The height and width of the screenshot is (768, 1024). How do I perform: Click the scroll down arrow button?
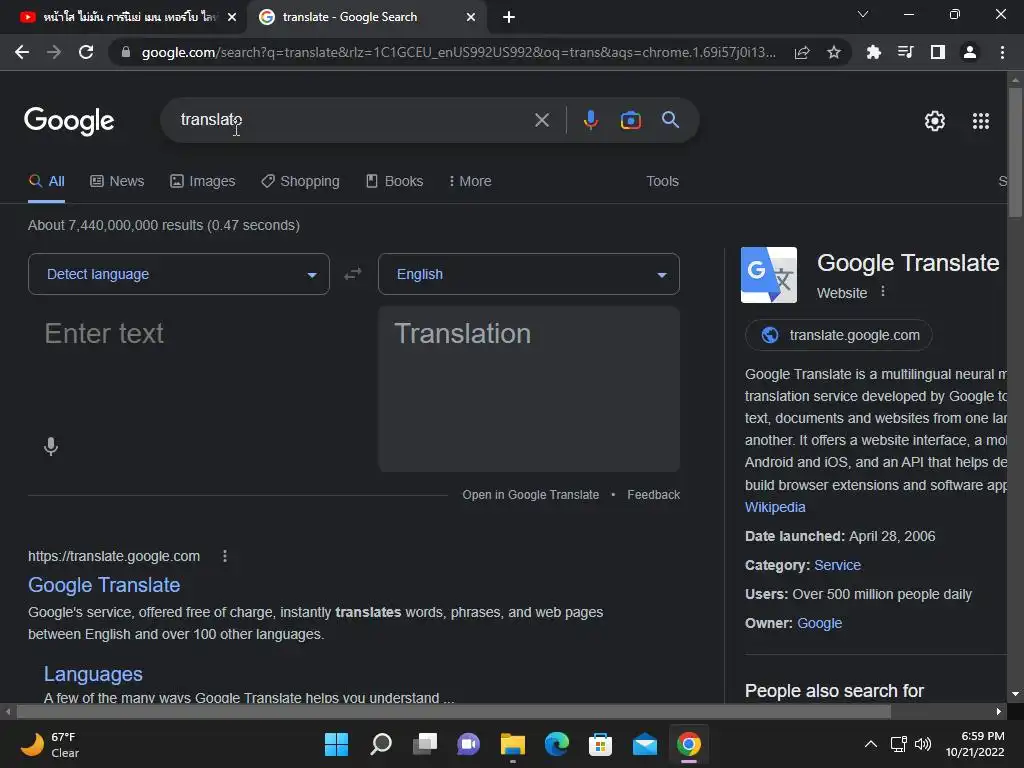[x=1015, y=694]
